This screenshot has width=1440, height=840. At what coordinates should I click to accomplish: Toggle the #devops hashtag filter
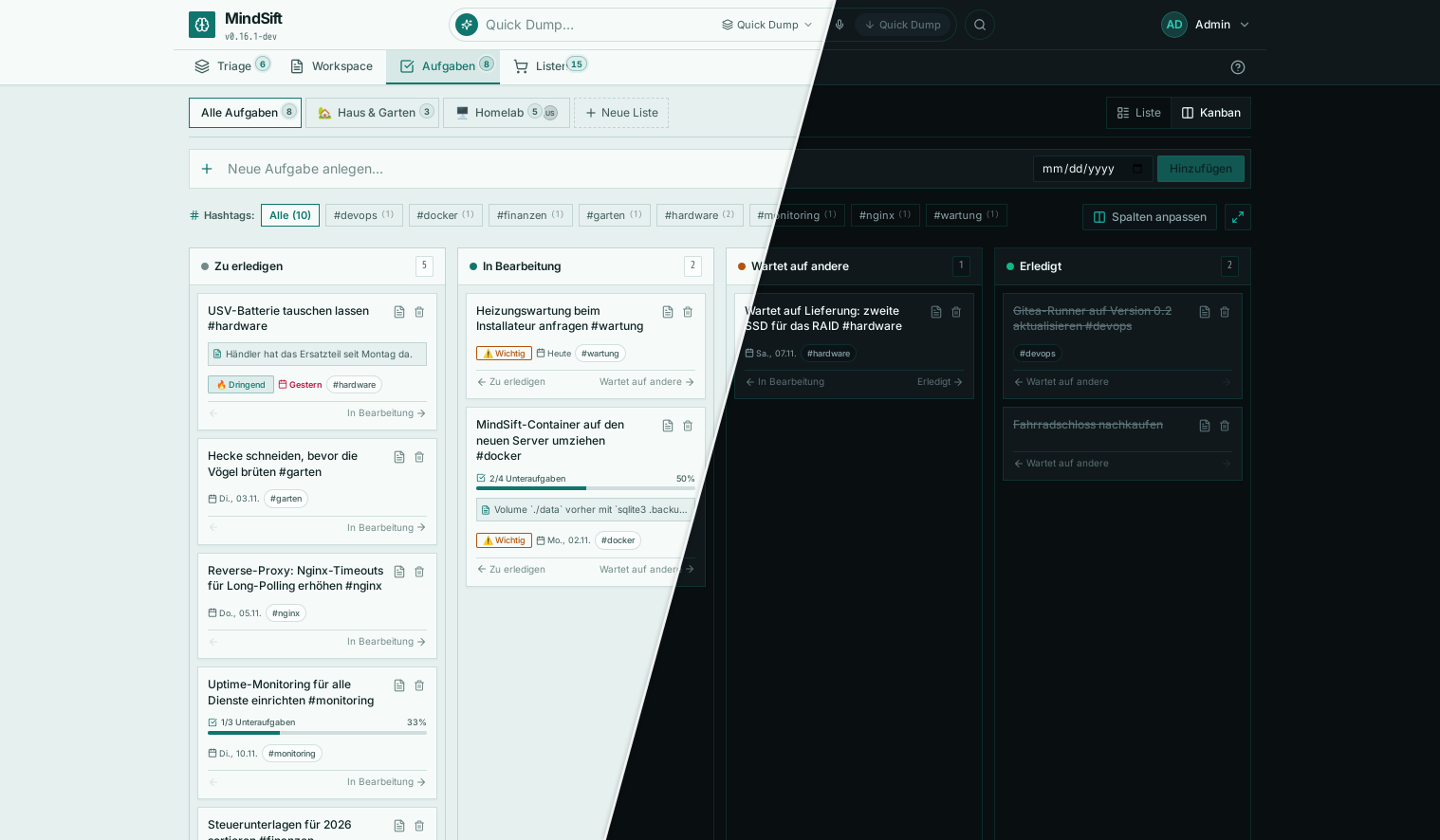pyautogui.click(x=364, y=215)
